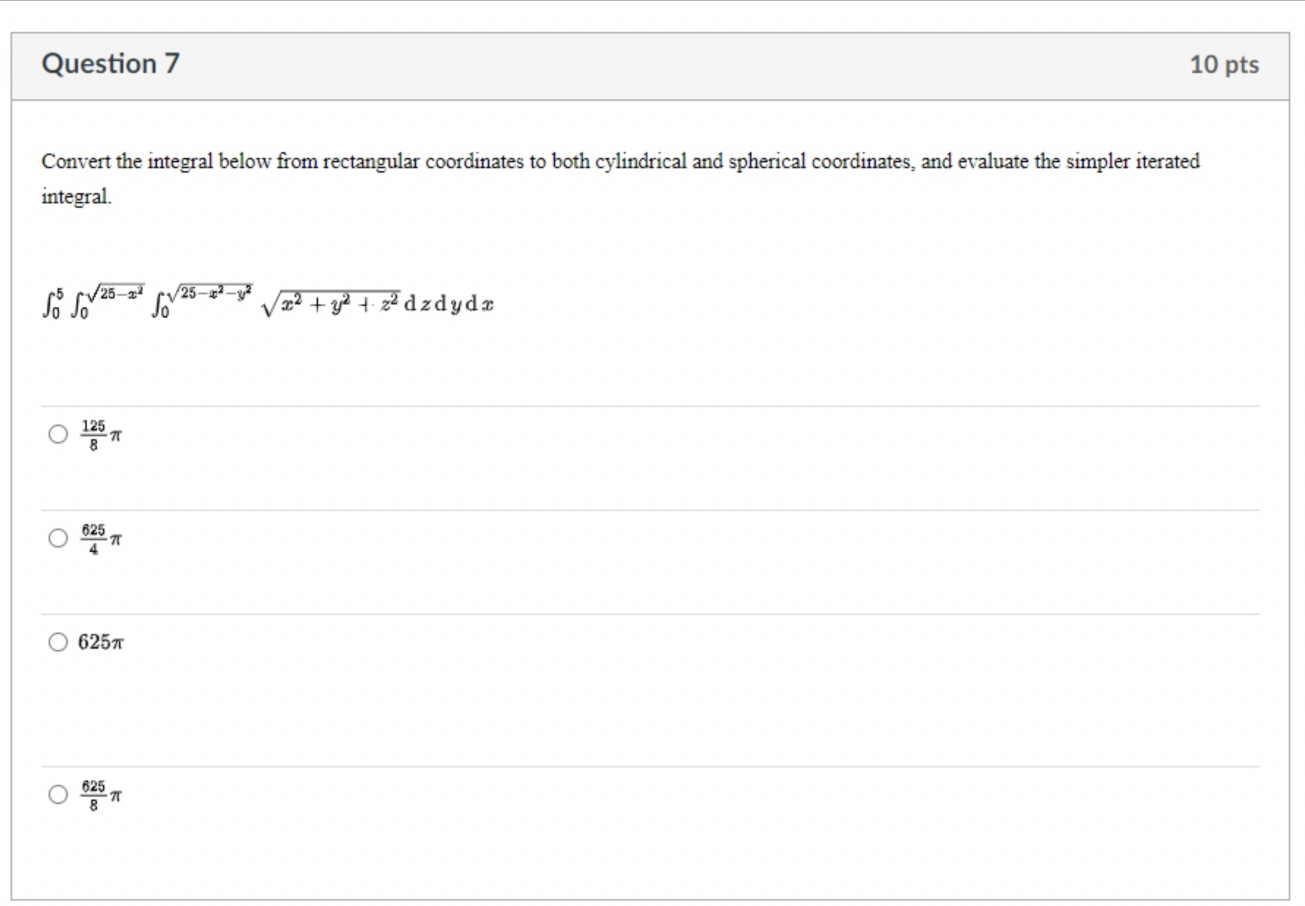This screenshot has width=1305, height=906.
Task: Click the first answer row divider area
Action: pyautogui.click(x=650, y=404)
